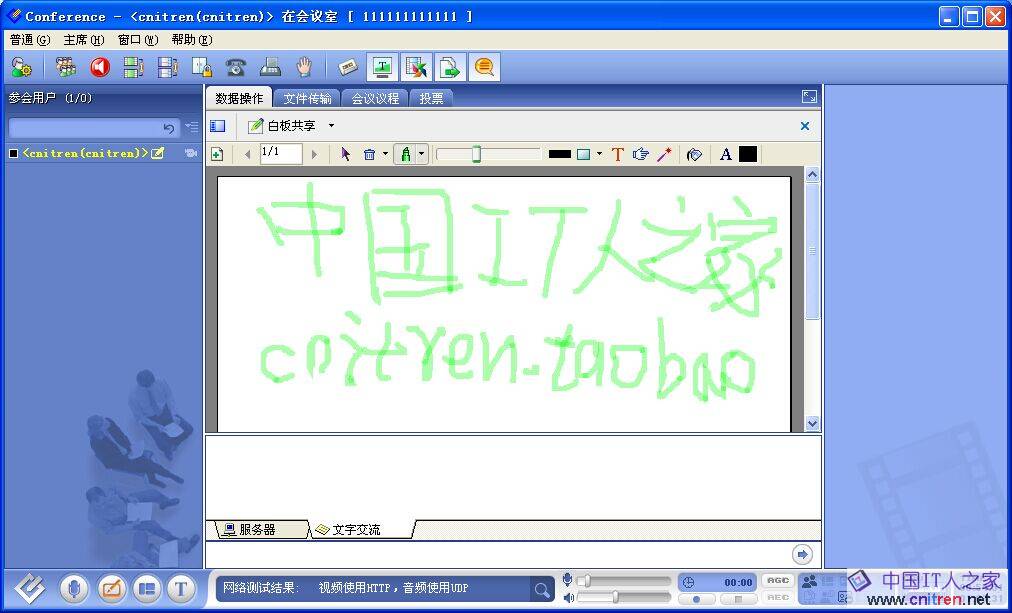Select the orange text T tool
Screen dimensions: 1012x613
point(617,154)
